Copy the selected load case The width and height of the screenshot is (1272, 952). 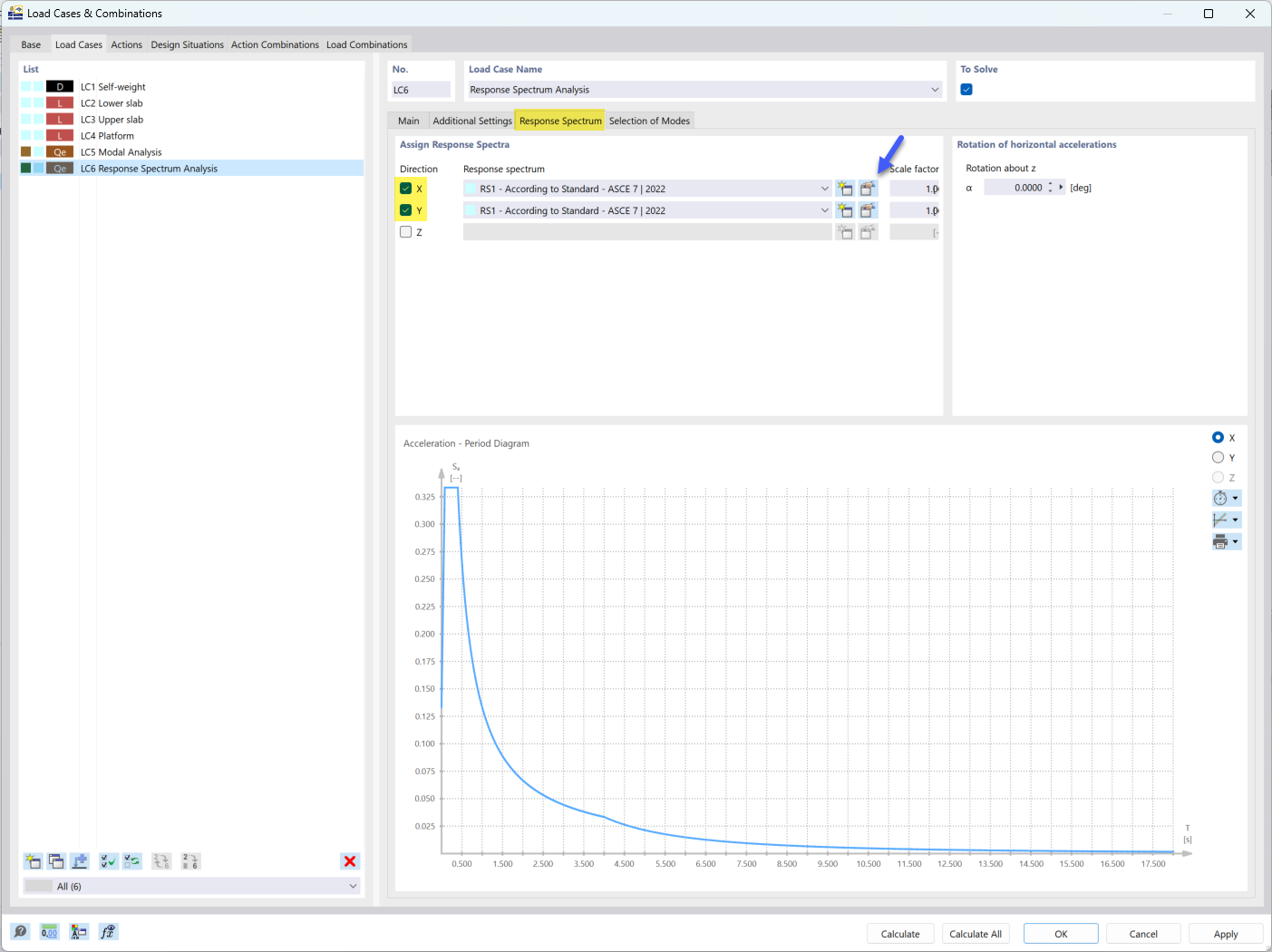click(x=56, y=861)
